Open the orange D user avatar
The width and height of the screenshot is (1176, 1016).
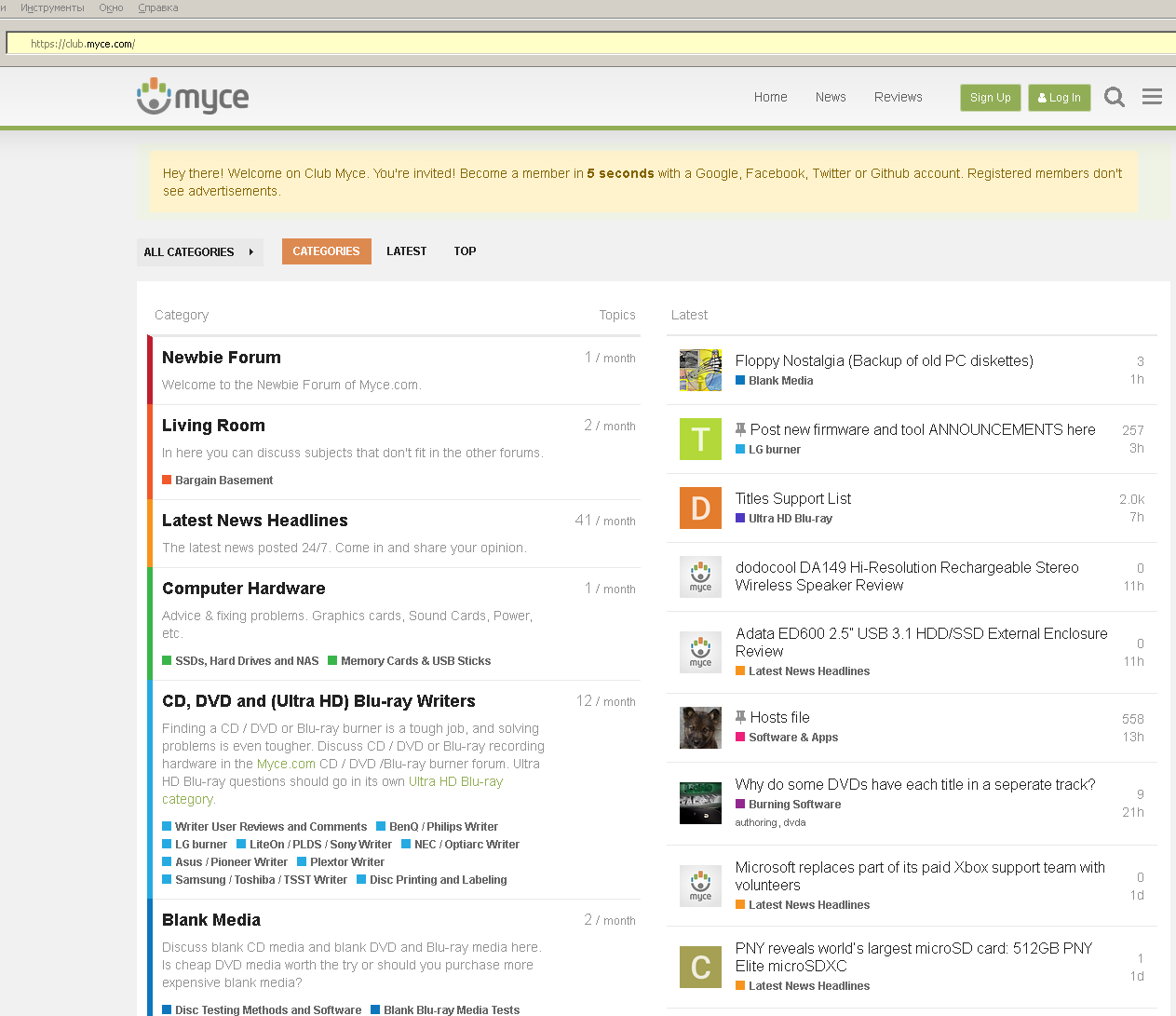pos(700,508)
